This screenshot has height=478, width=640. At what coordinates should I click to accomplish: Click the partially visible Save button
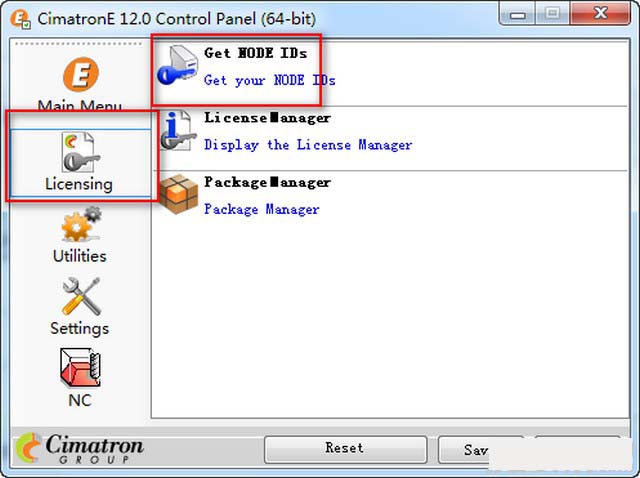click(x=464, y=449)
